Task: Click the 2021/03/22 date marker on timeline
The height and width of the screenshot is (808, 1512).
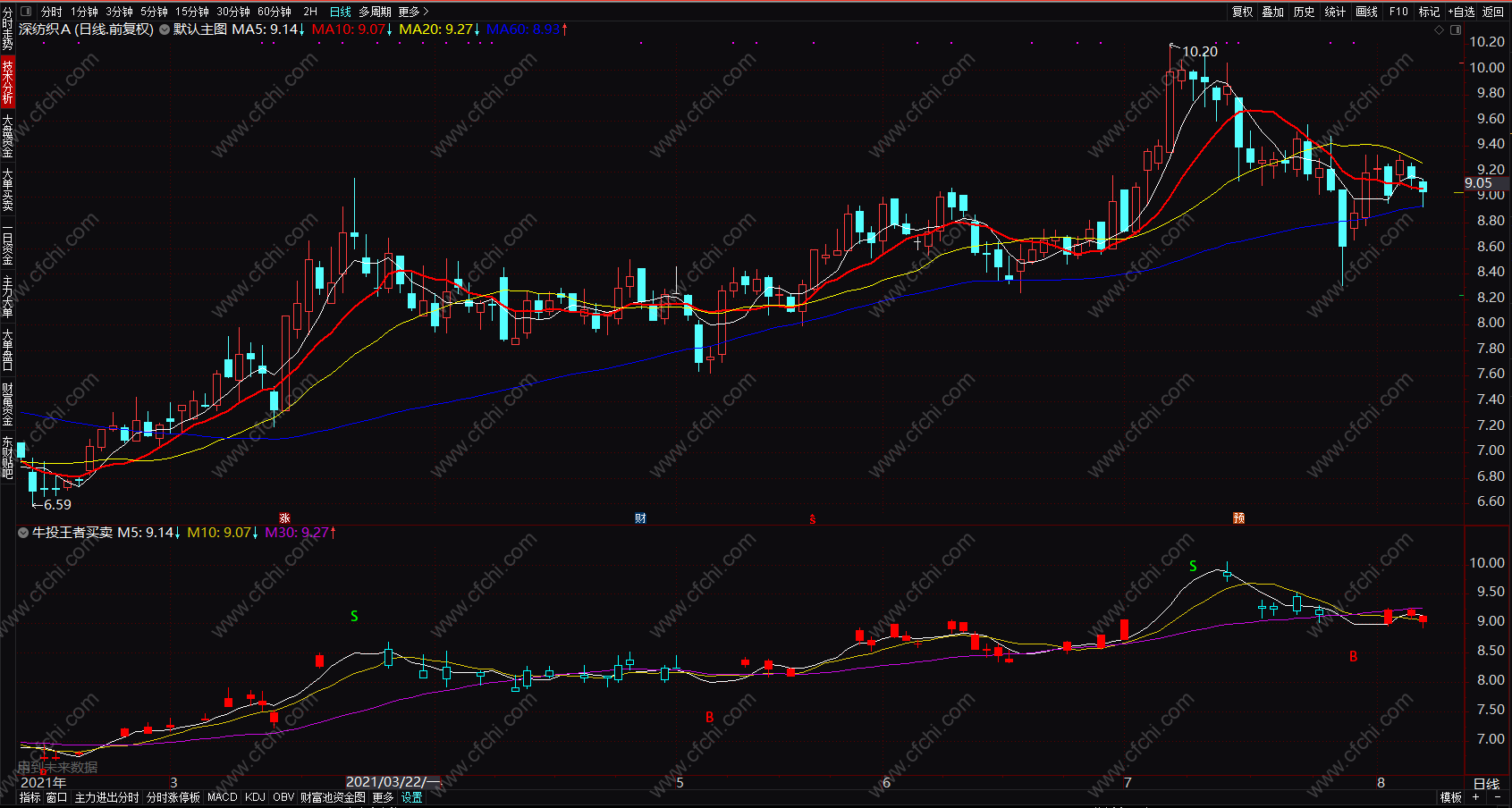Action: click(x=393, y=782)
